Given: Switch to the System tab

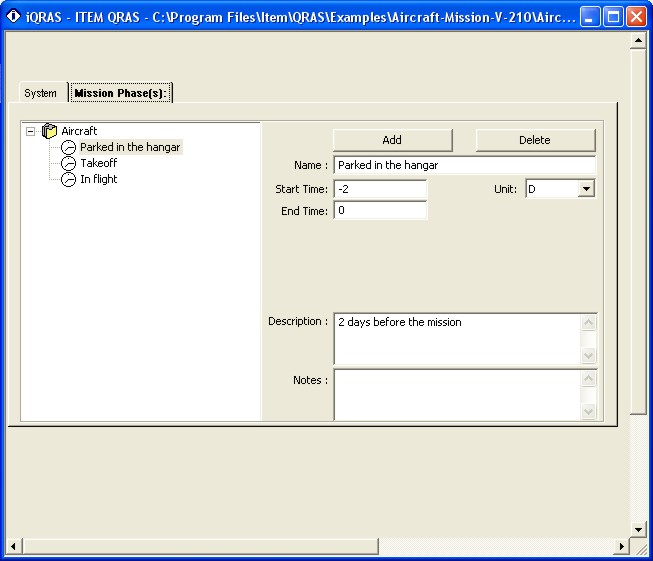Looking at the screenshot, I should [41, 93].
